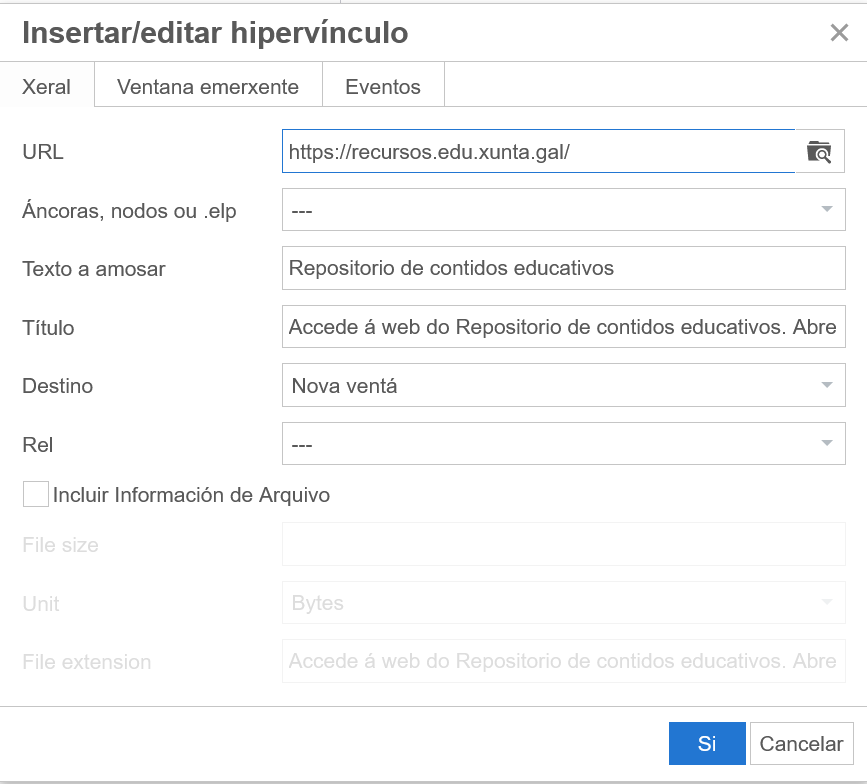Close the Insertar/editar hipervínculo dialog
The width and height of the screenshot is (867, 784).
coord(839,33)
